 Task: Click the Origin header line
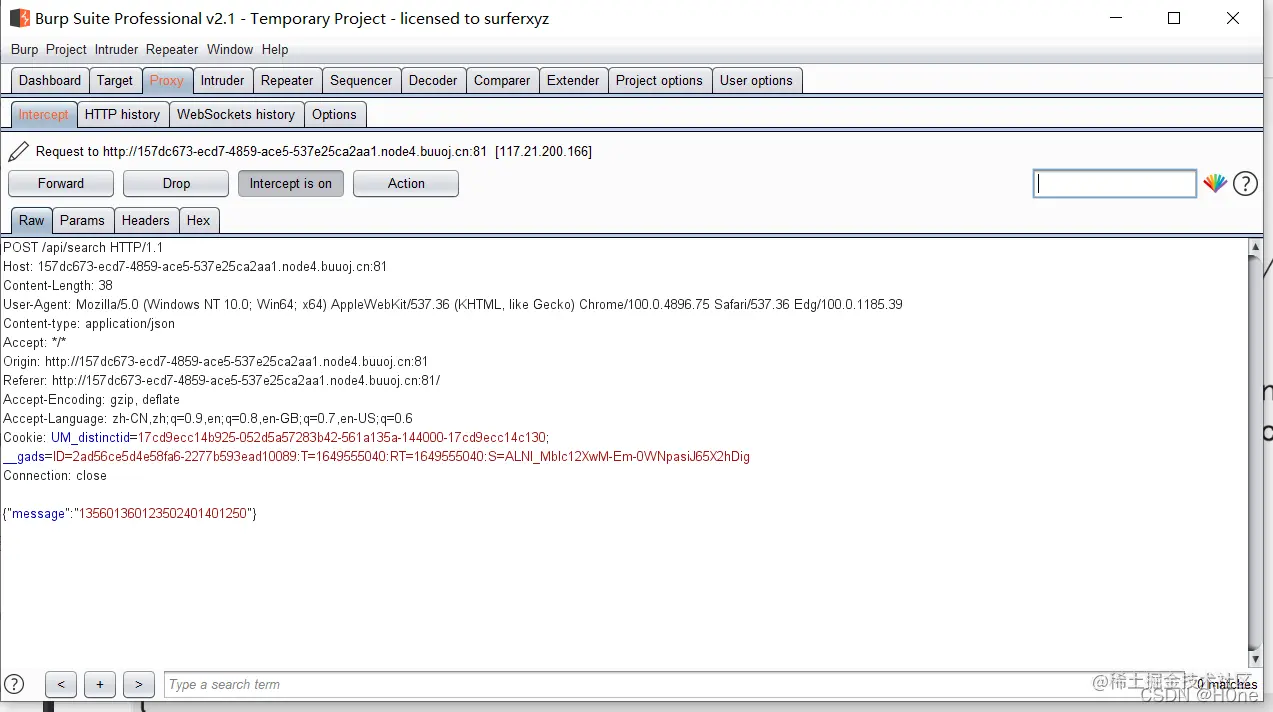click(215, 361)
